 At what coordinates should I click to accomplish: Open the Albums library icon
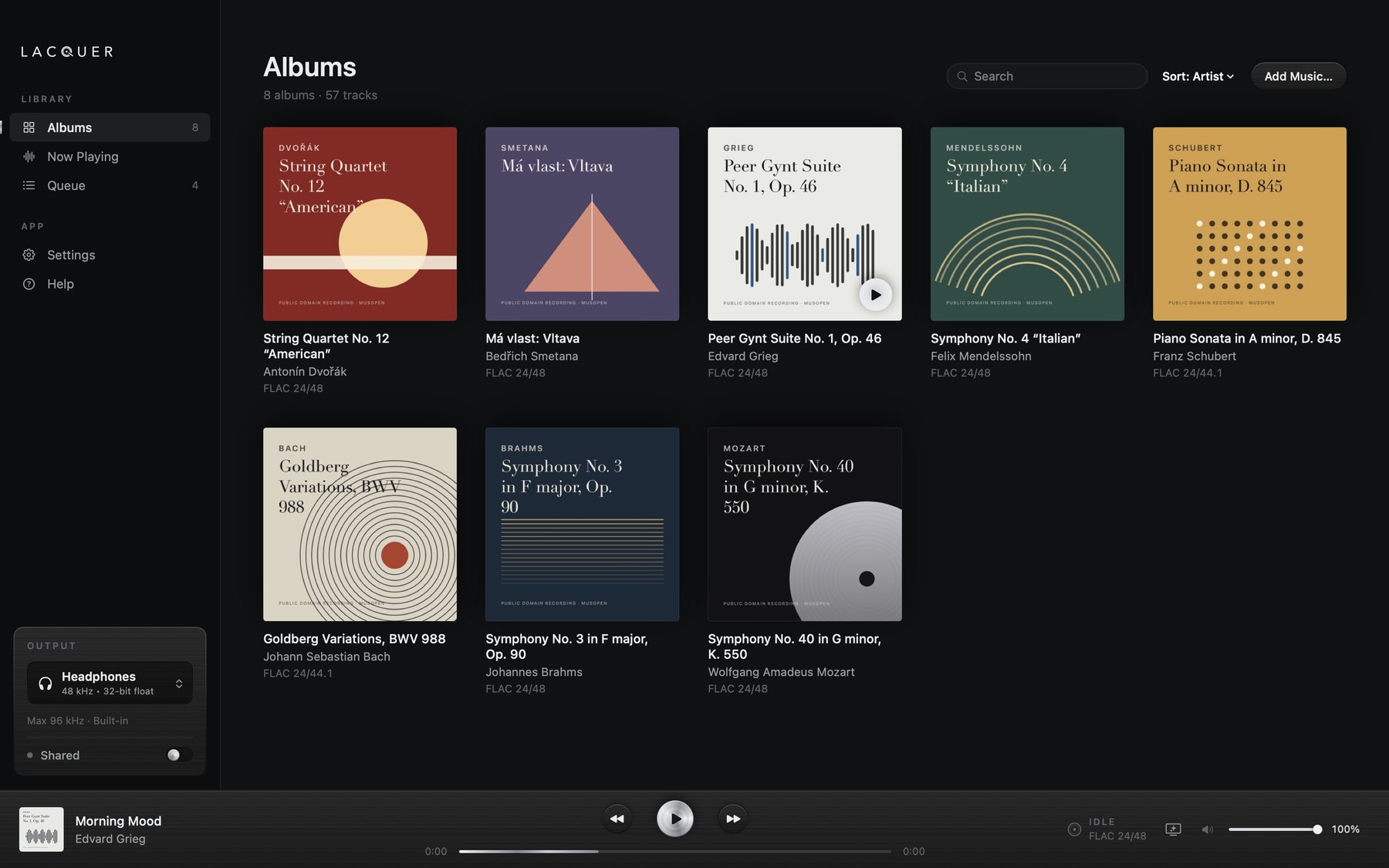pos(29,127)
